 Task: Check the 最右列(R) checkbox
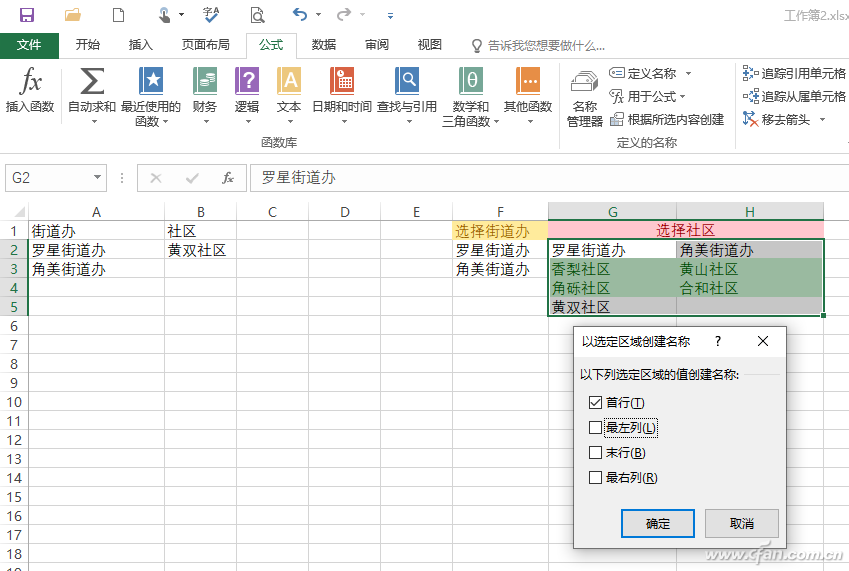pyautogui.click(x=595, y=477)
